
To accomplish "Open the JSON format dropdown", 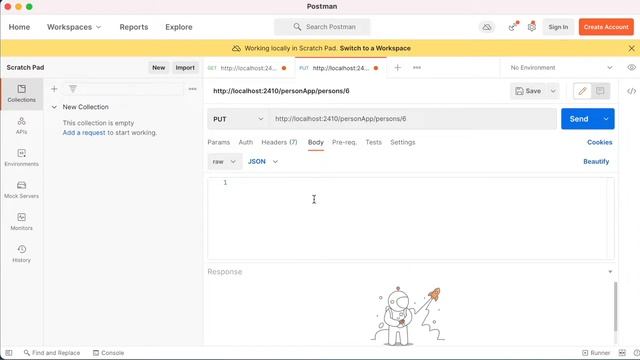I will pyautogui.click(x=263, y=162).
